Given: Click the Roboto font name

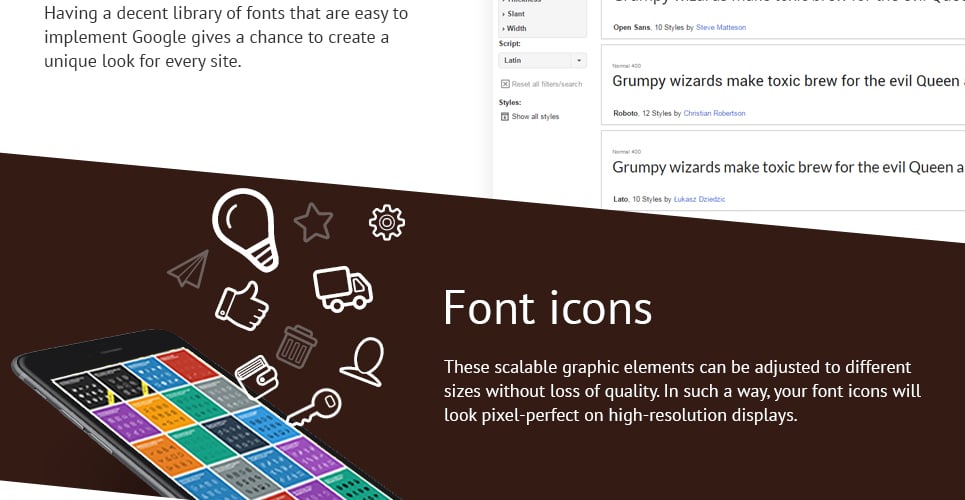Looking at the screenshot, I should point(625,113).
